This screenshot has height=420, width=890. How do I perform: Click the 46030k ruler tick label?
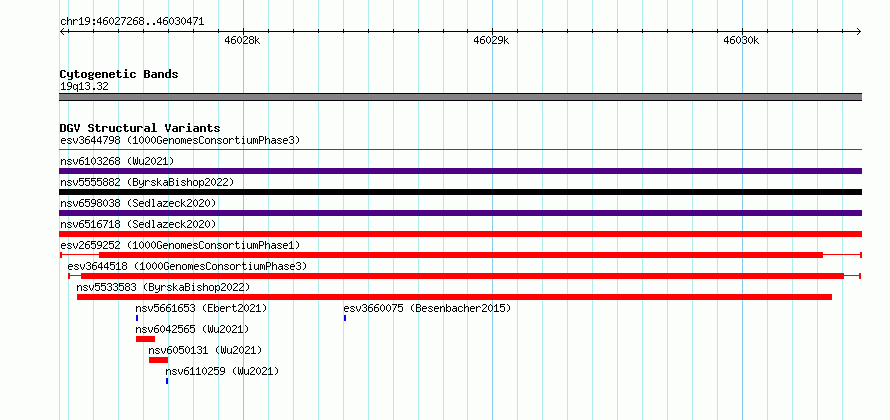pyautogui.click(x=741, y=40)
